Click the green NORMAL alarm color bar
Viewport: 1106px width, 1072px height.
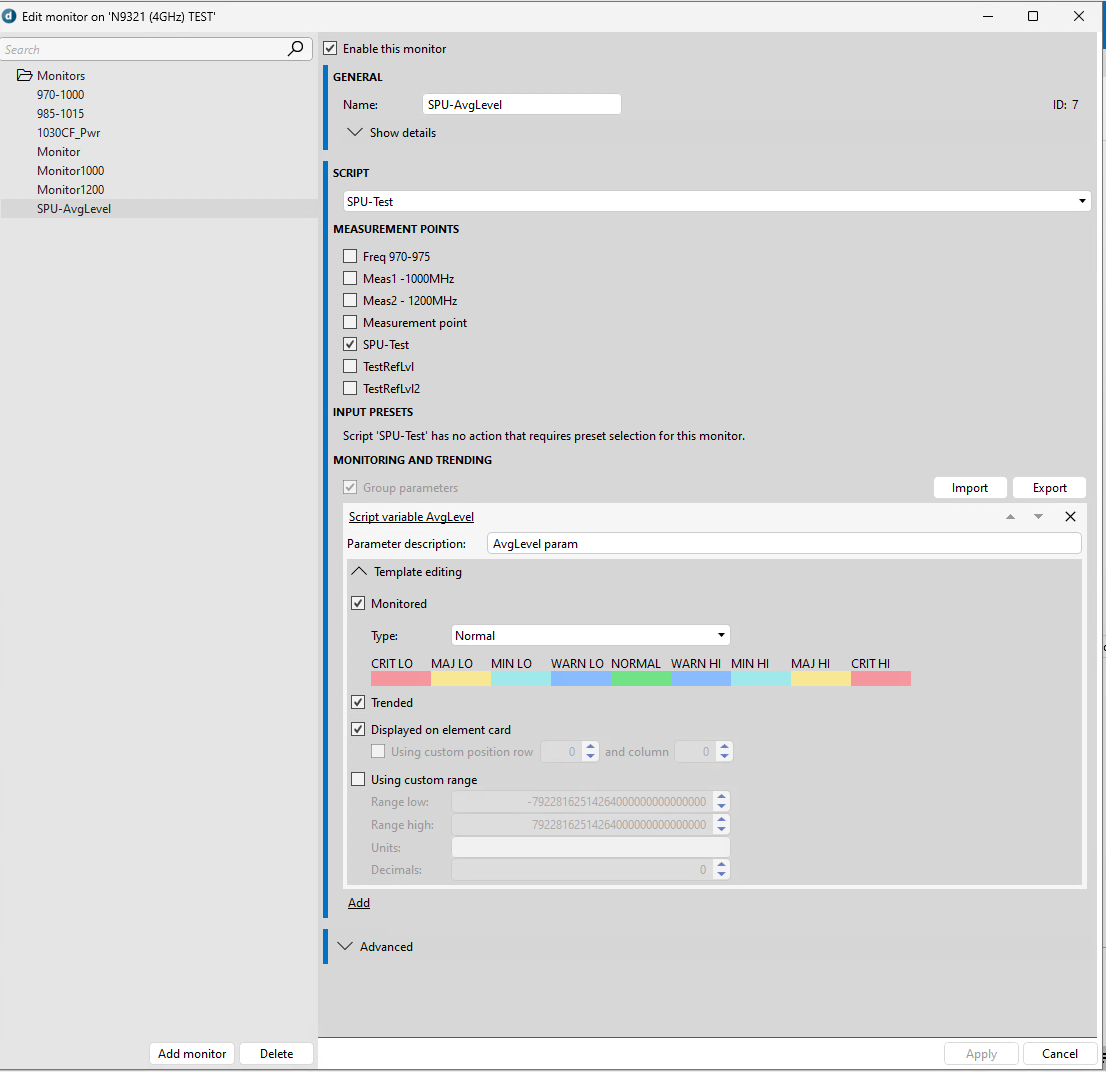[x=640, y=678]
